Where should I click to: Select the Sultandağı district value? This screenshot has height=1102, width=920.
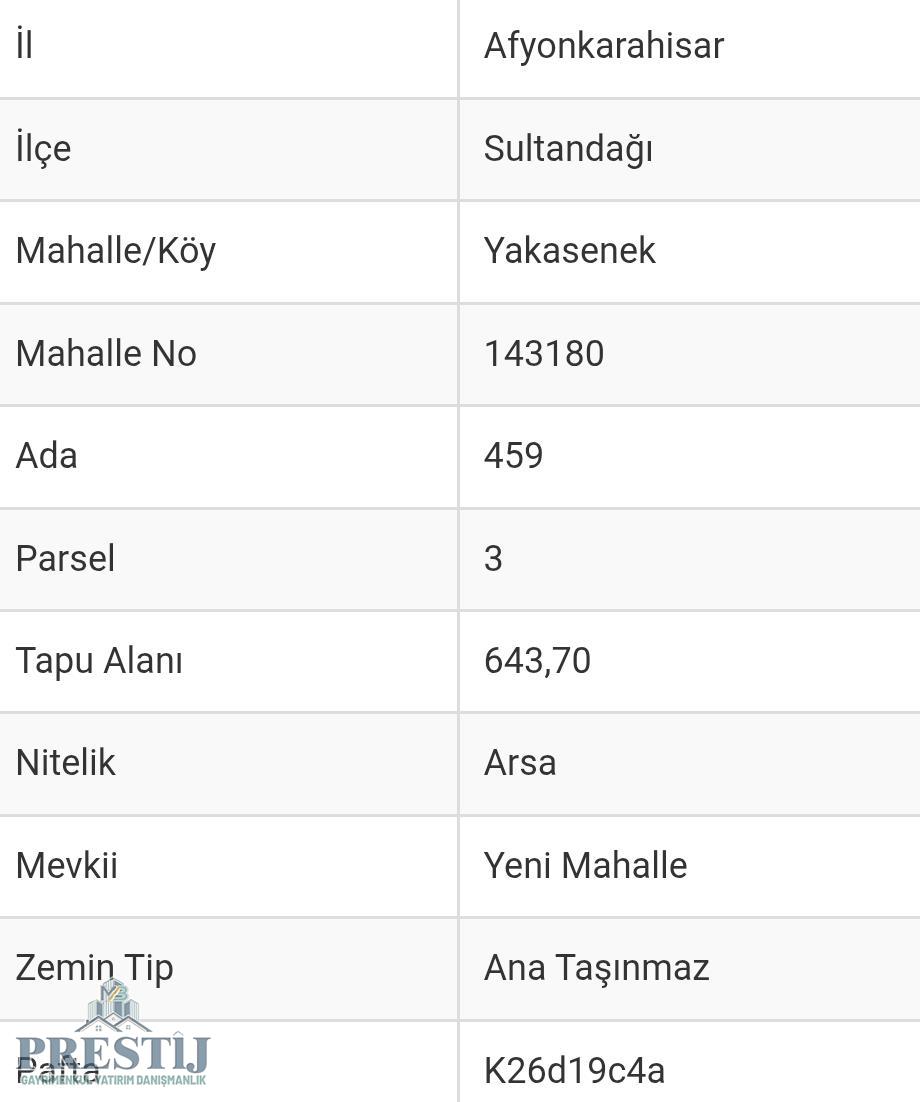click(569, 149)
